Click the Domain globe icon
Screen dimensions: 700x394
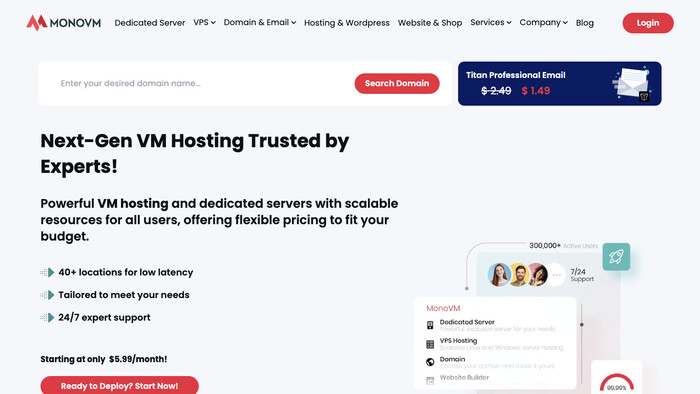[x=430, y=362]
